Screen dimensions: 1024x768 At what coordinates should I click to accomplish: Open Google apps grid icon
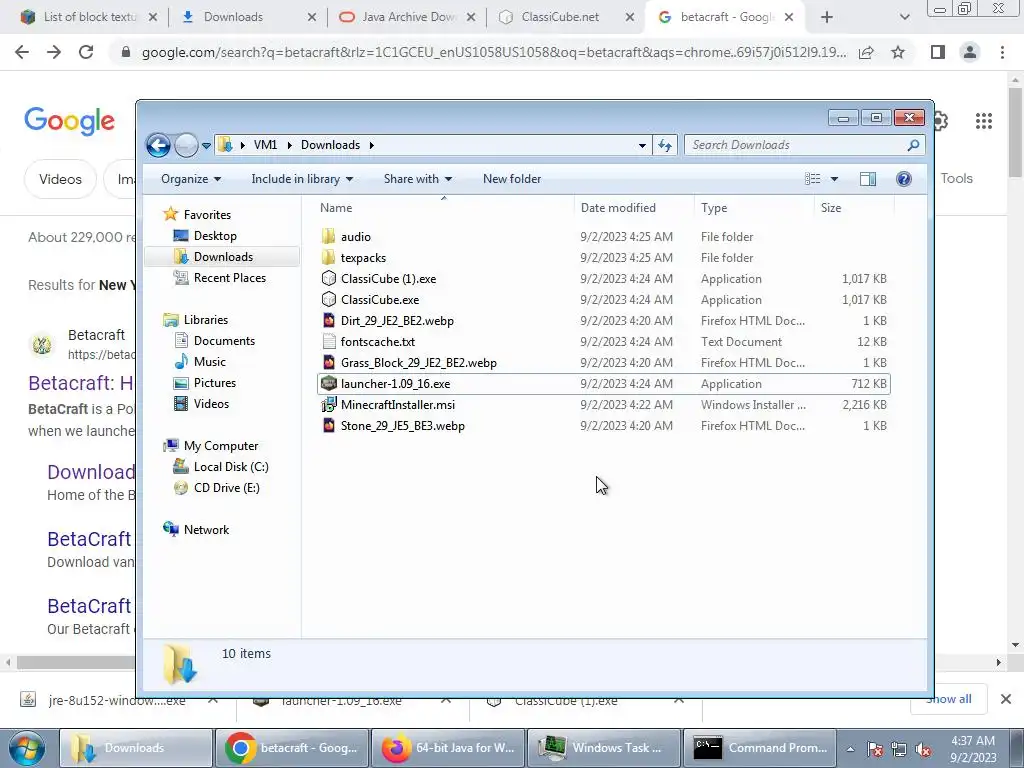(x=984, y=121)
